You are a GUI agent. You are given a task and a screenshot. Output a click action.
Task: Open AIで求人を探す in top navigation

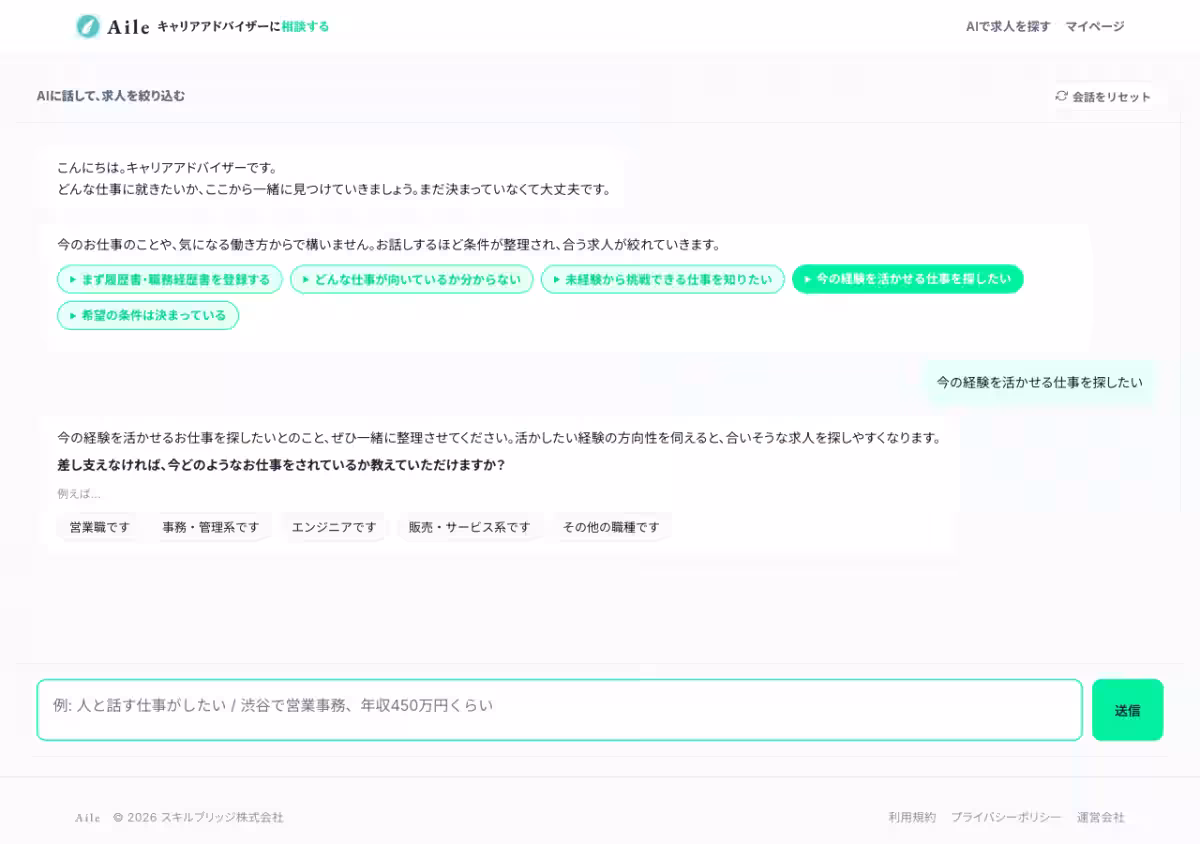1008,27
